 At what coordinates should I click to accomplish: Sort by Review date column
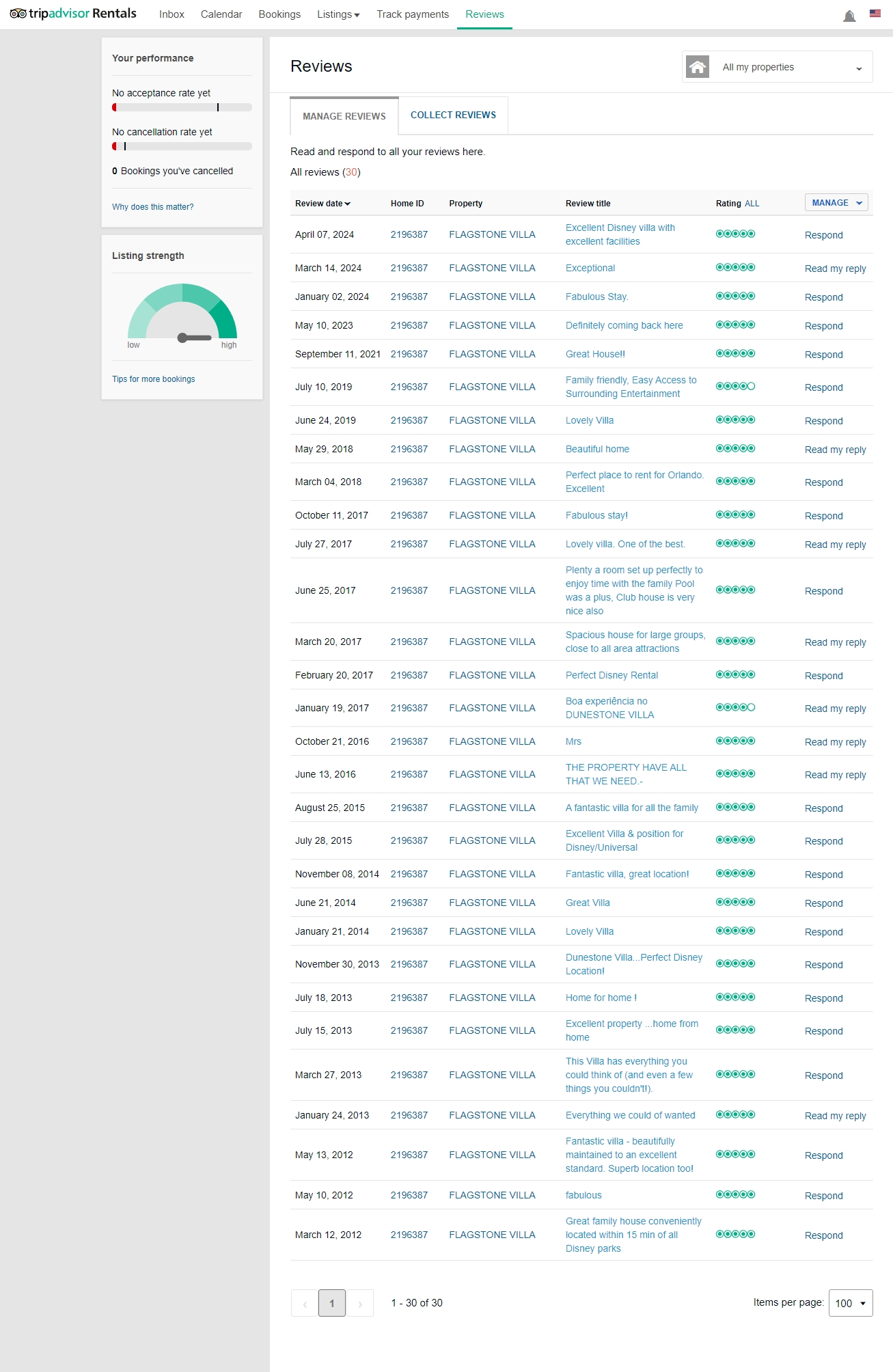tap(322, 204)
